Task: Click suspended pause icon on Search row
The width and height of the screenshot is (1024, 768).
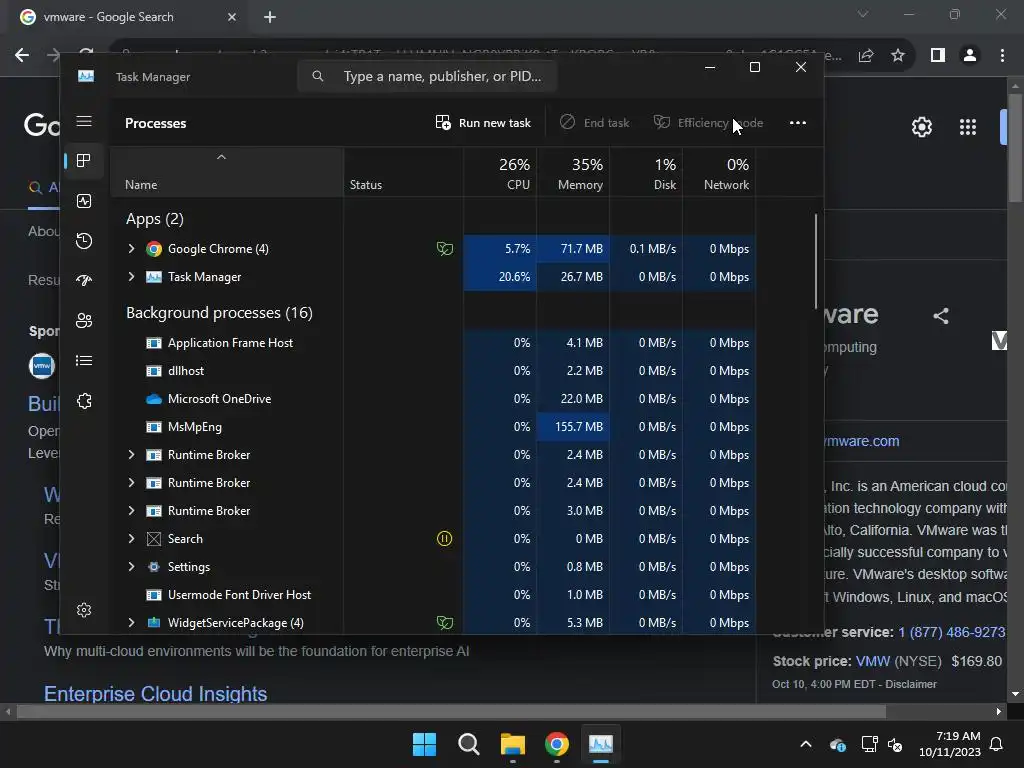Action: [444, 539]
